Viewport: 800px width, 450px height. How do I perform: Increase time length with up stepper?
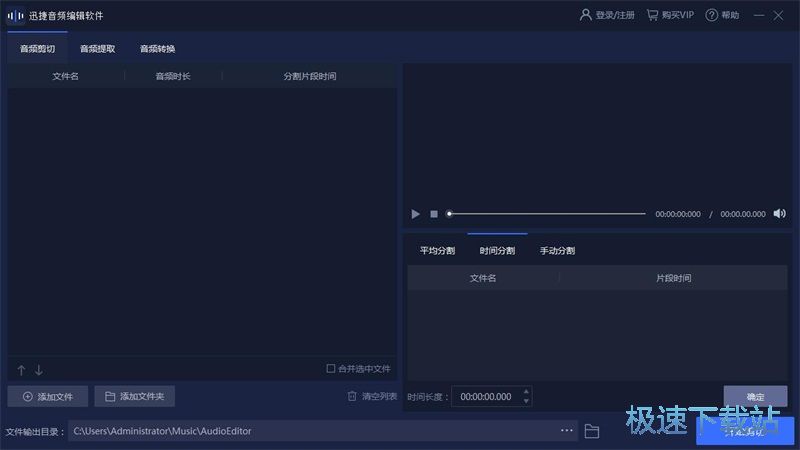tap(527, 392)
